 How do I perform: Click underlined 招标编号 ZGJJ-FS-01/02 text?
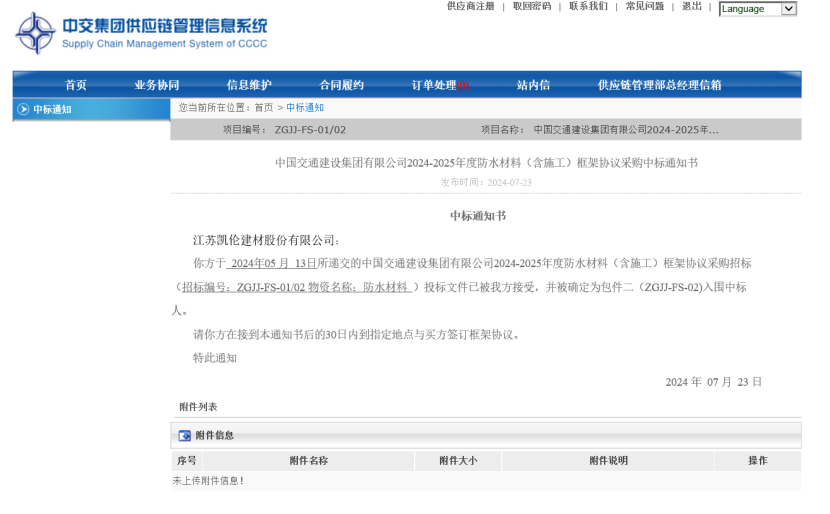297,287
